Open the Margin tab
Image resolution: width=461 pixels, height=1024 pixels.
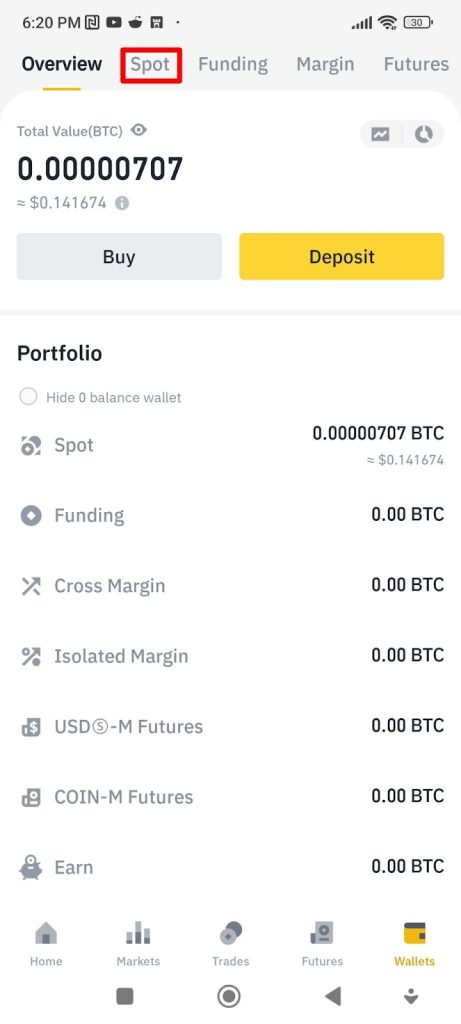(x=325, y=64)
